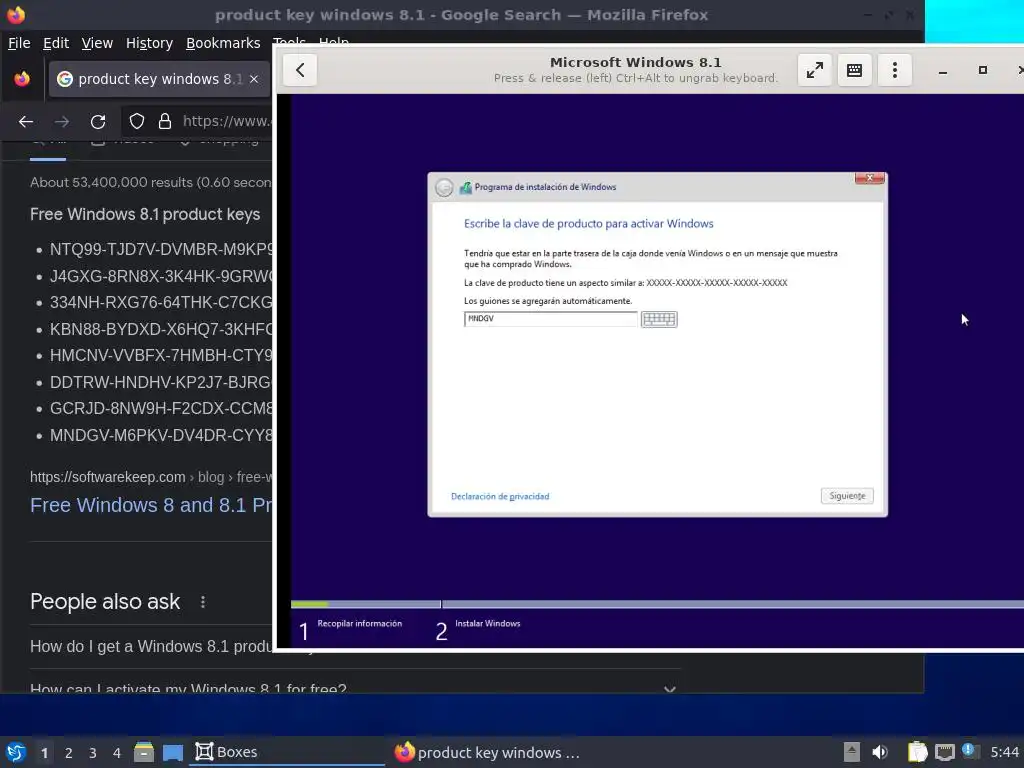
Task: Go back a page in Firefox
Action: [26, 121]
